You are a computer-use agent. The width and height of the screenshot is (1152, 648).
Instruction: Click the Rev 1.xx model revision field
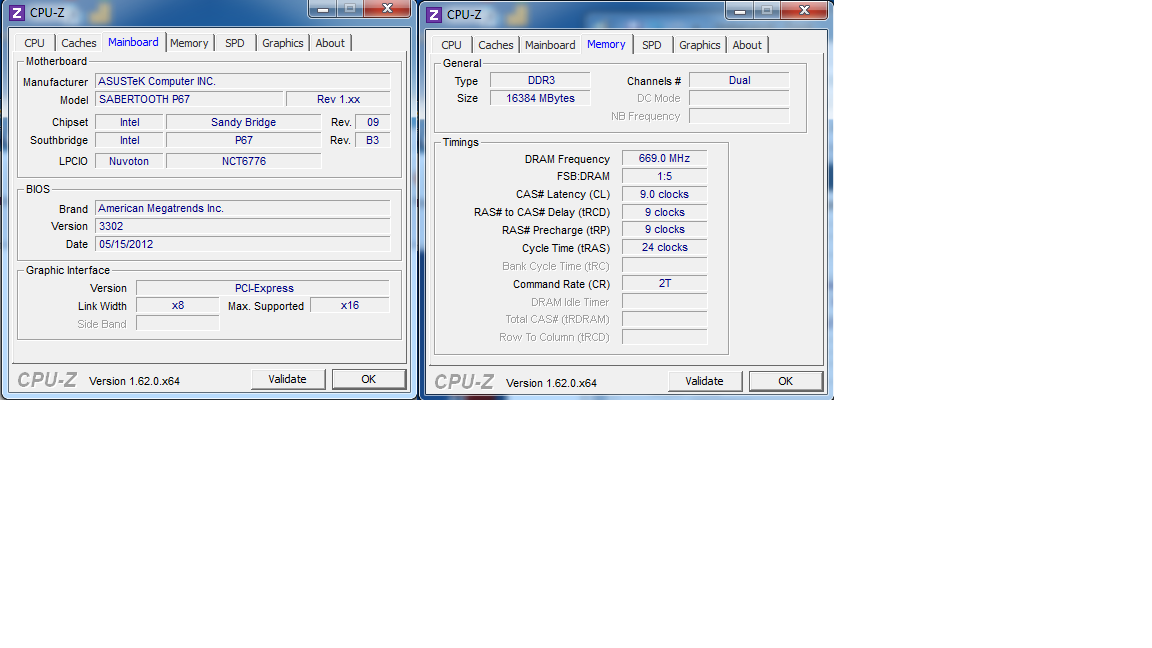338,99
